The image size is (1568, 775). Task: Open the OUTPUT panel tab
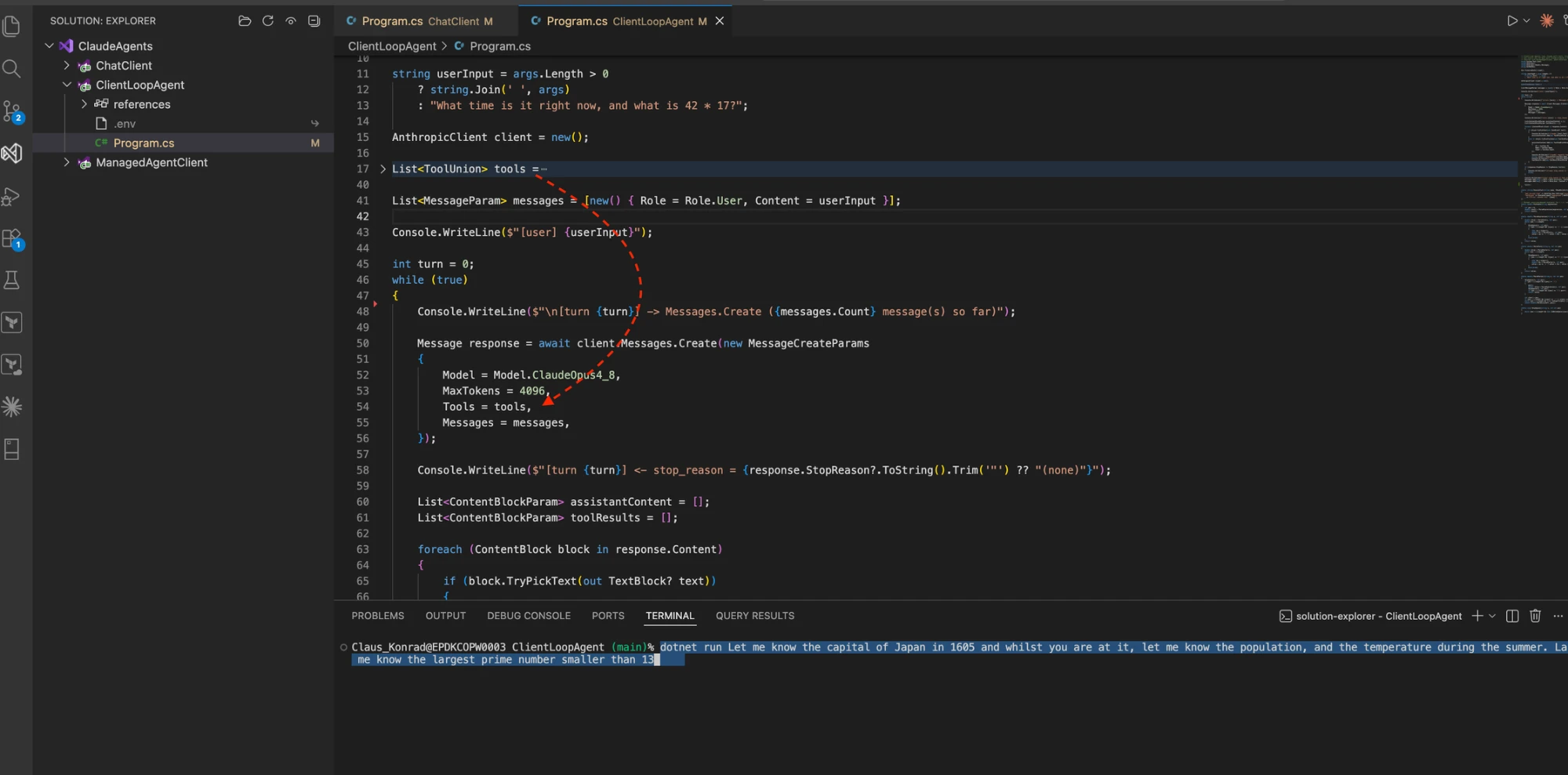[x=445, y=616]
